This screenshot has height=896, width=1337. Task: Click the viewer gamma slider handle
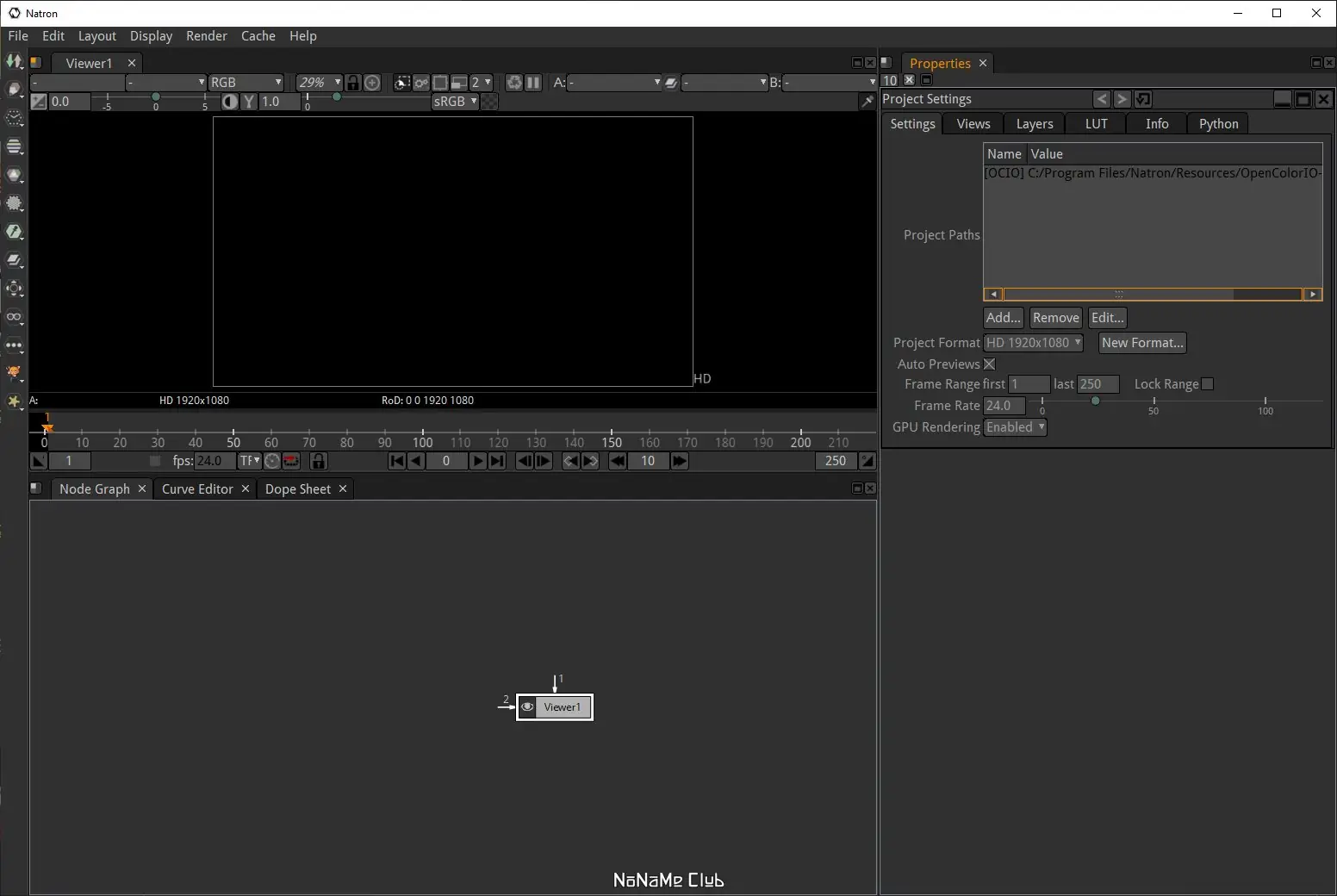point(337,96)
